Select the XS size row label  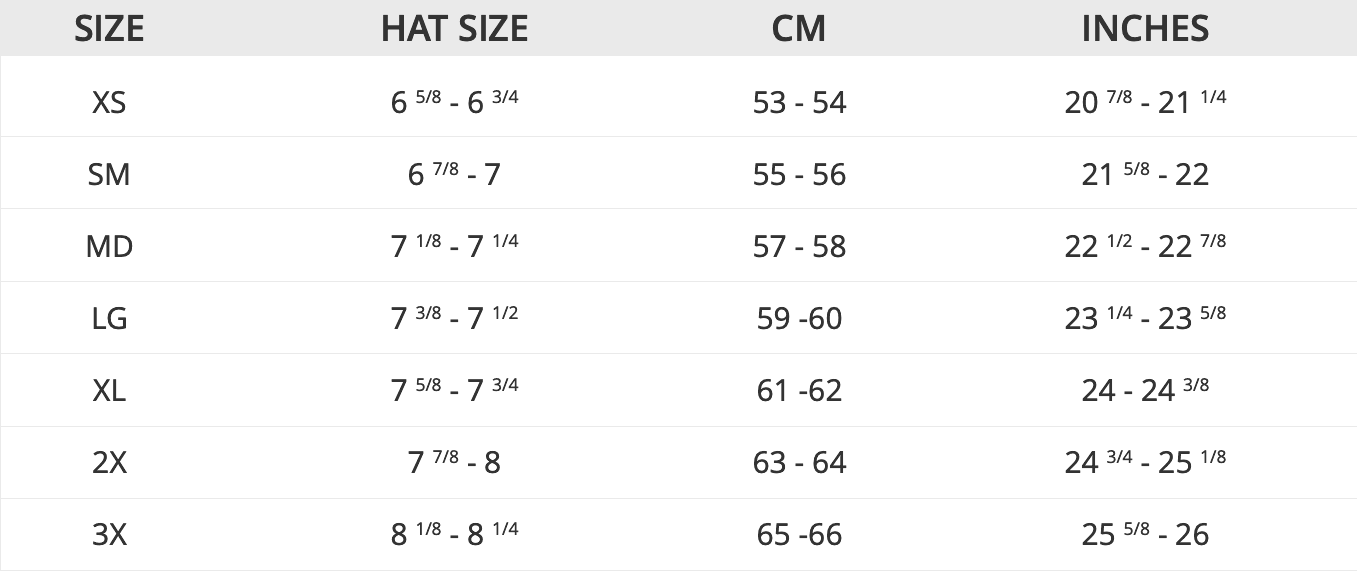[x=109, y=102]
